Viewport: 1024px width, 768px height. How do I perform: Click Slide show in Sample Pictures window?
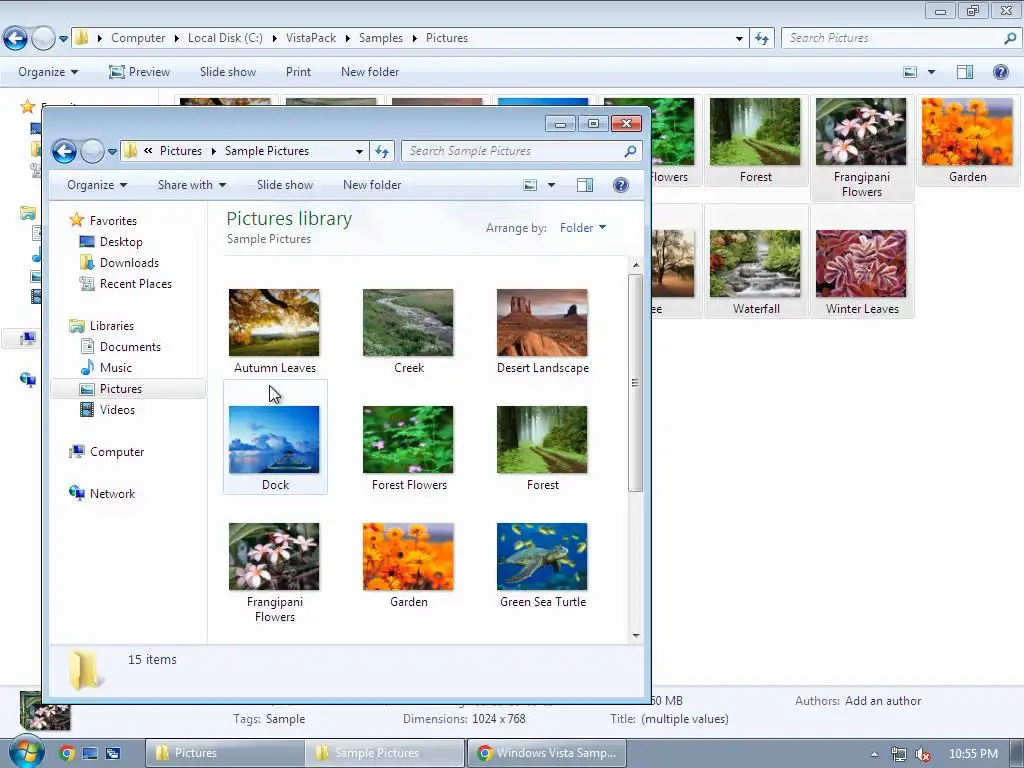285,185
